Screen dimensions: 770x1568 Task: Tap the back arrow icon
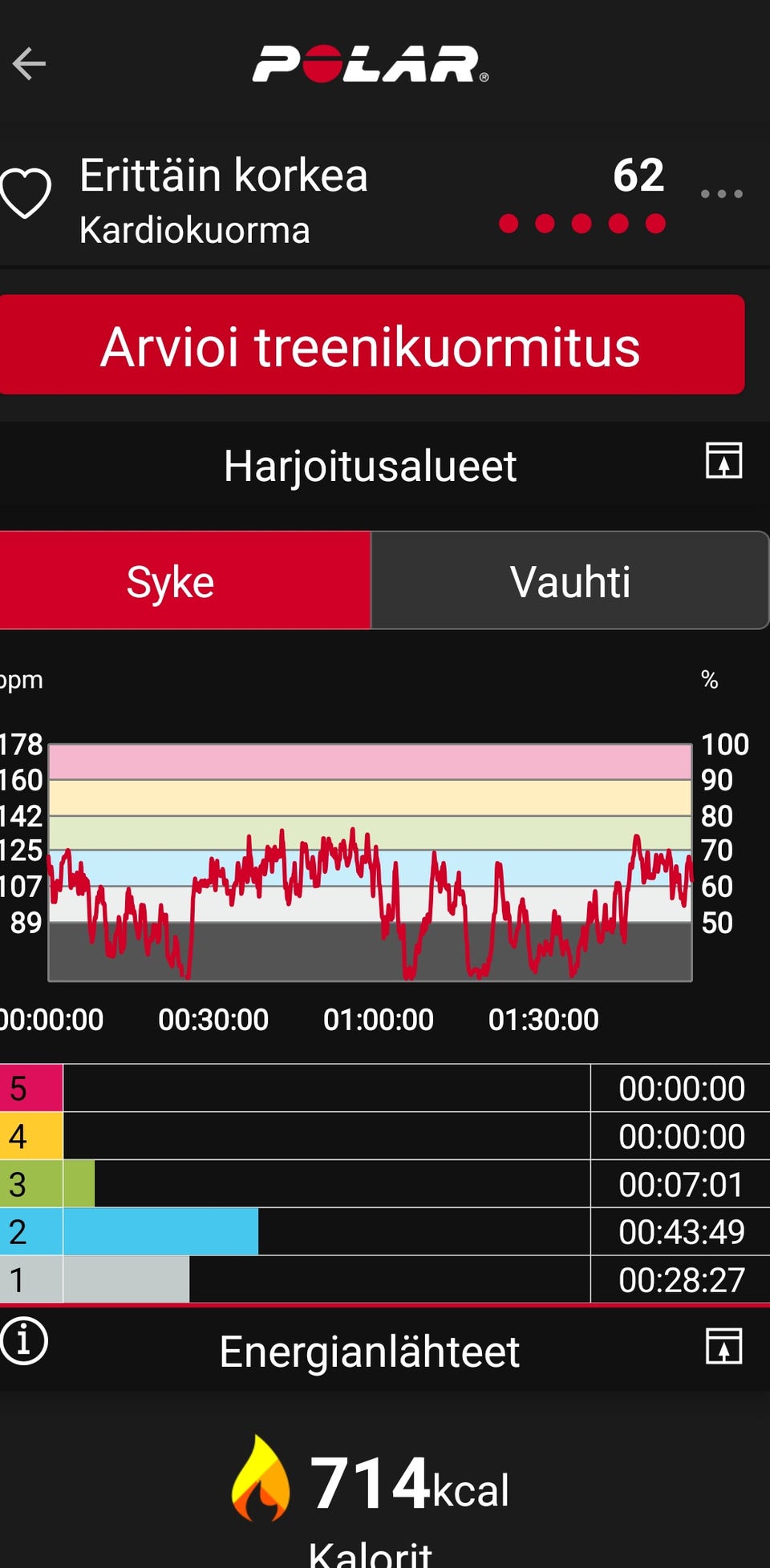(x=30, y=64)
